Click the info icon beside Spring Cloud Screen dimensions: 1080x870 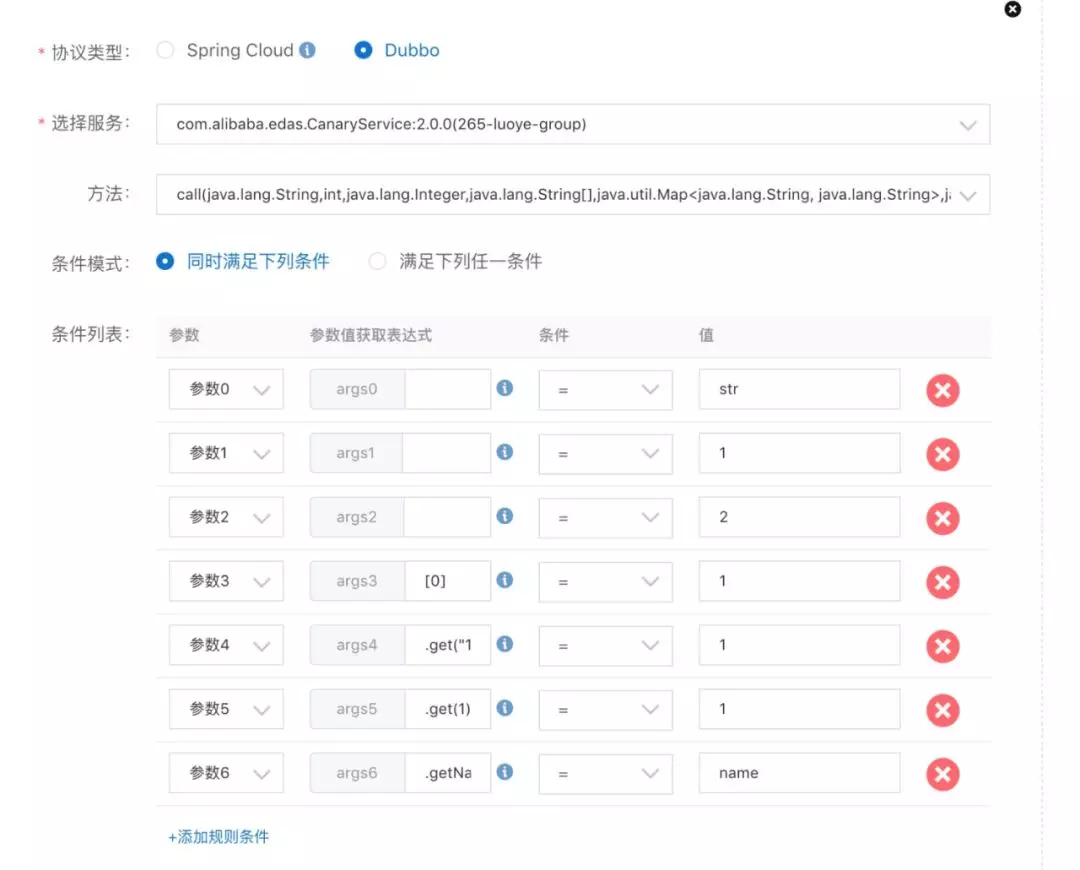(x=307, y=50)
